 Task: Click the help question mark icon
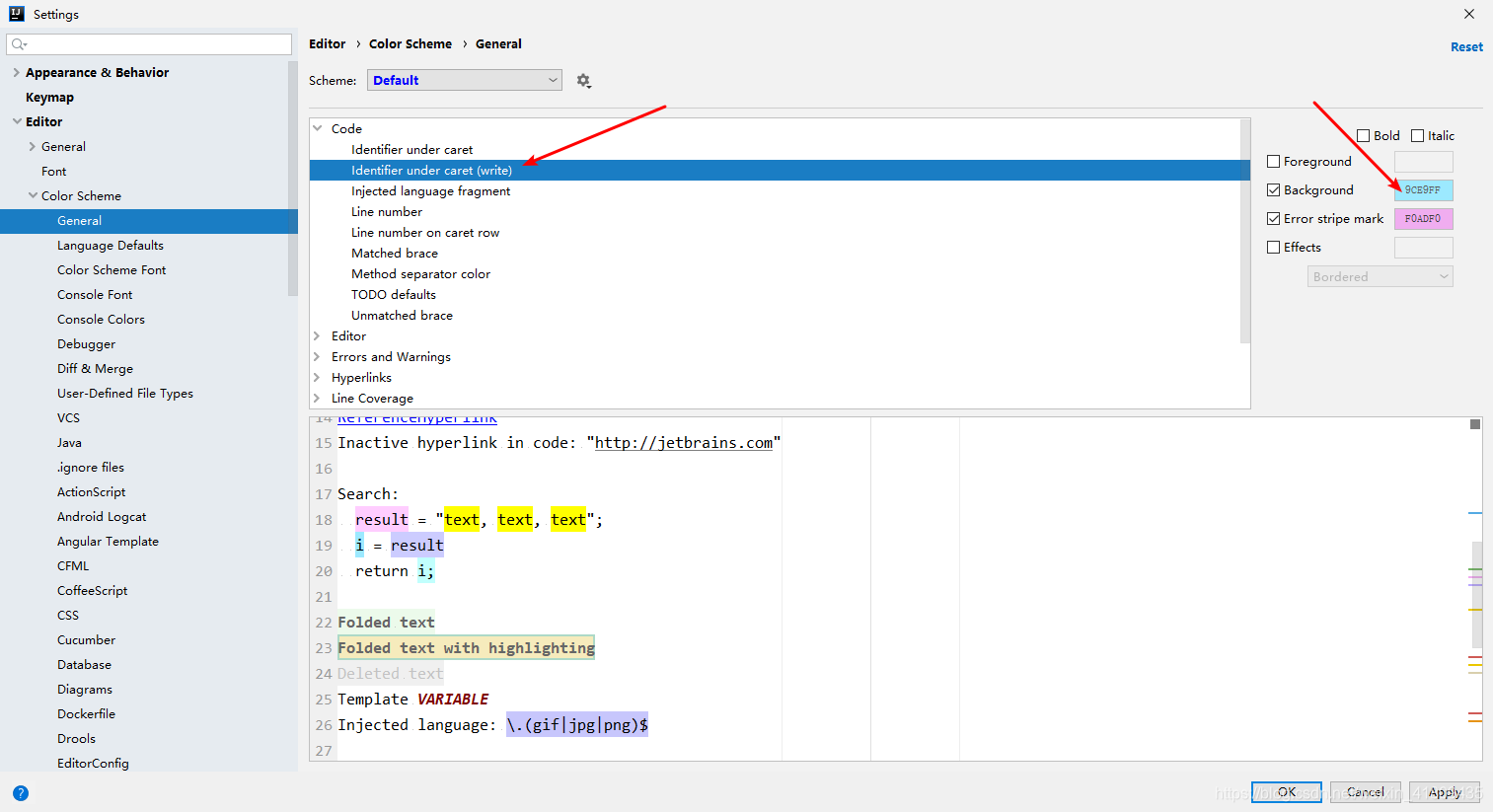click(x=21, y=793)
